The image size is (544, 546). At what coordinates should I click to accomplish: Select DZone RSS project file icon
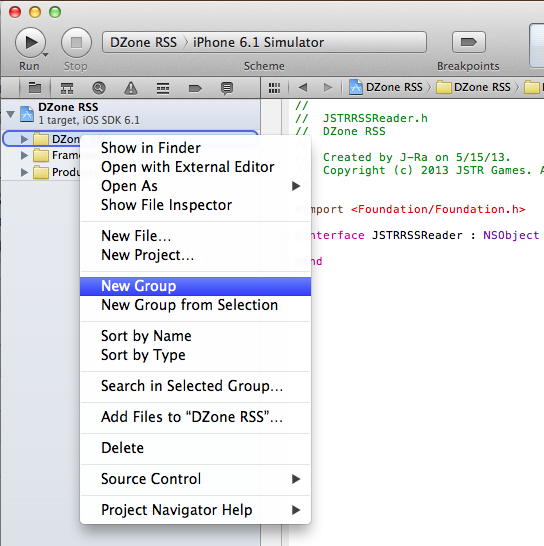(27, 114)
